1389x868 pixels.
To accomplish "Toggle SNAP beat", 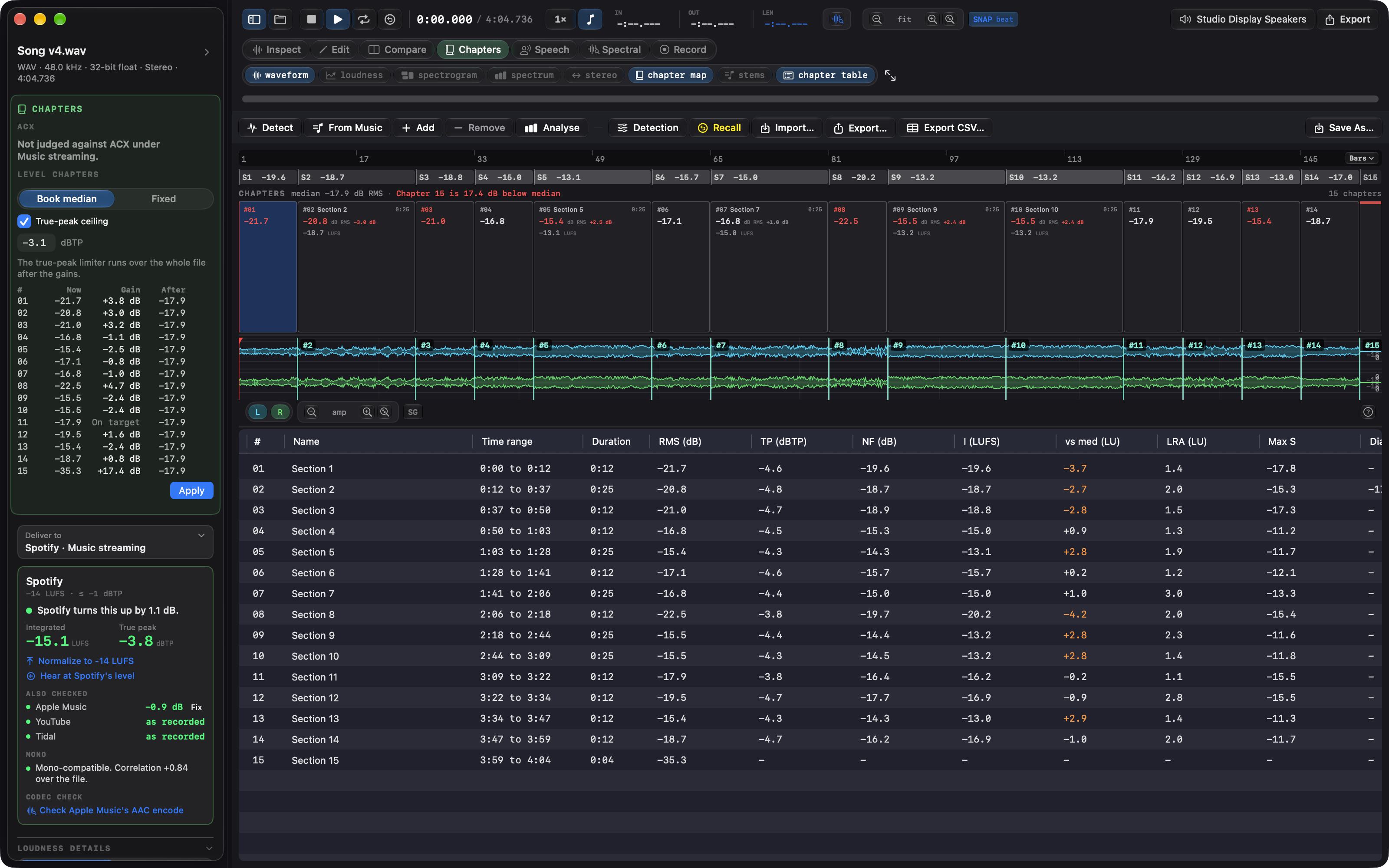I will [x=993, y=20].
